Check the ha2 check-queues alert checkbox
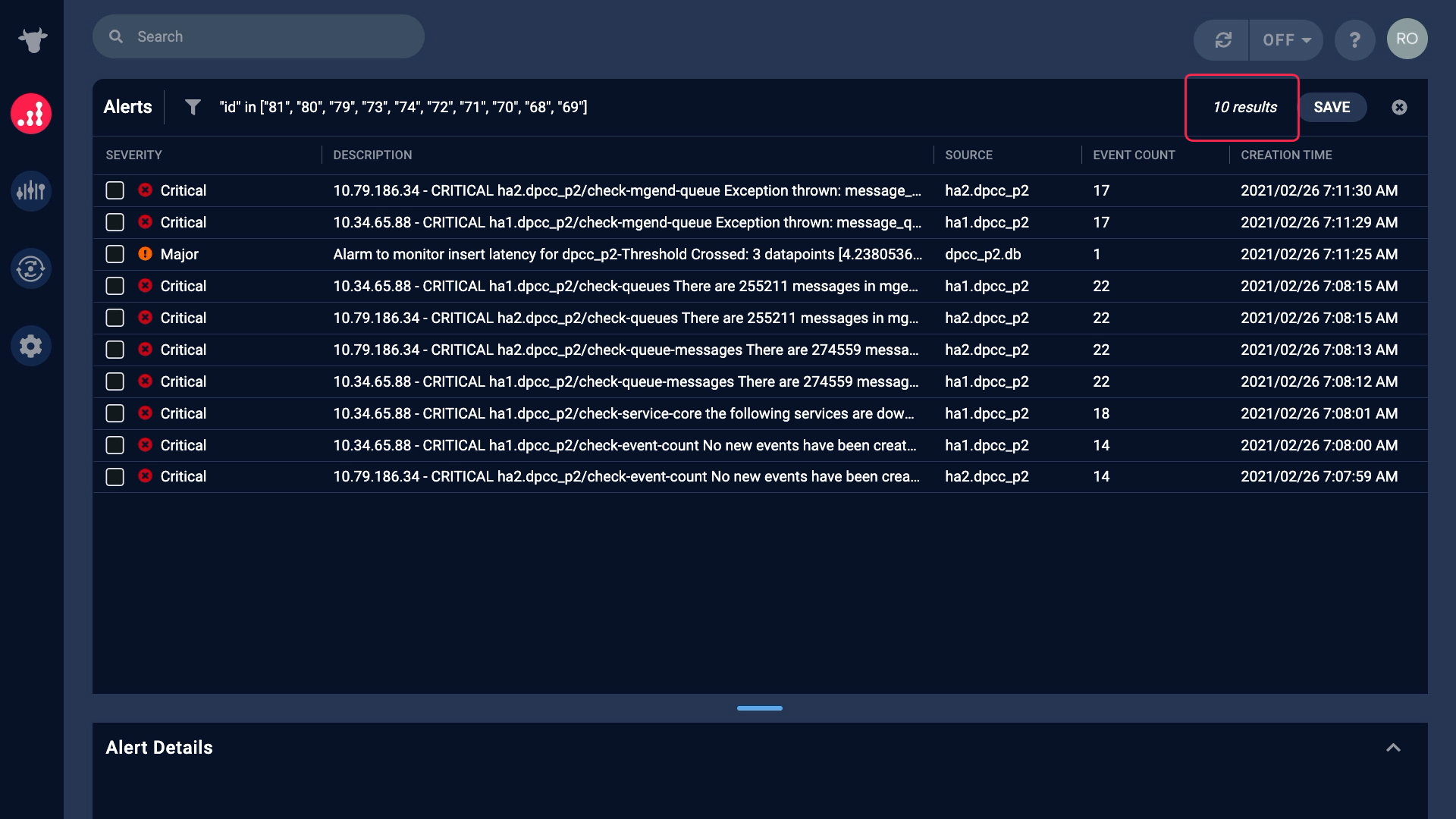 pyautogui.click(x=115, y=318)
